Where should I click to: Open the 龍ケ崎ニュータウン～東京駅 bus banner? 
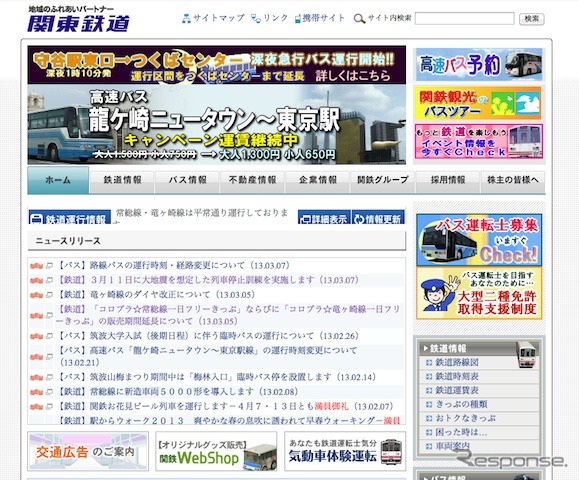coord(217,124)
